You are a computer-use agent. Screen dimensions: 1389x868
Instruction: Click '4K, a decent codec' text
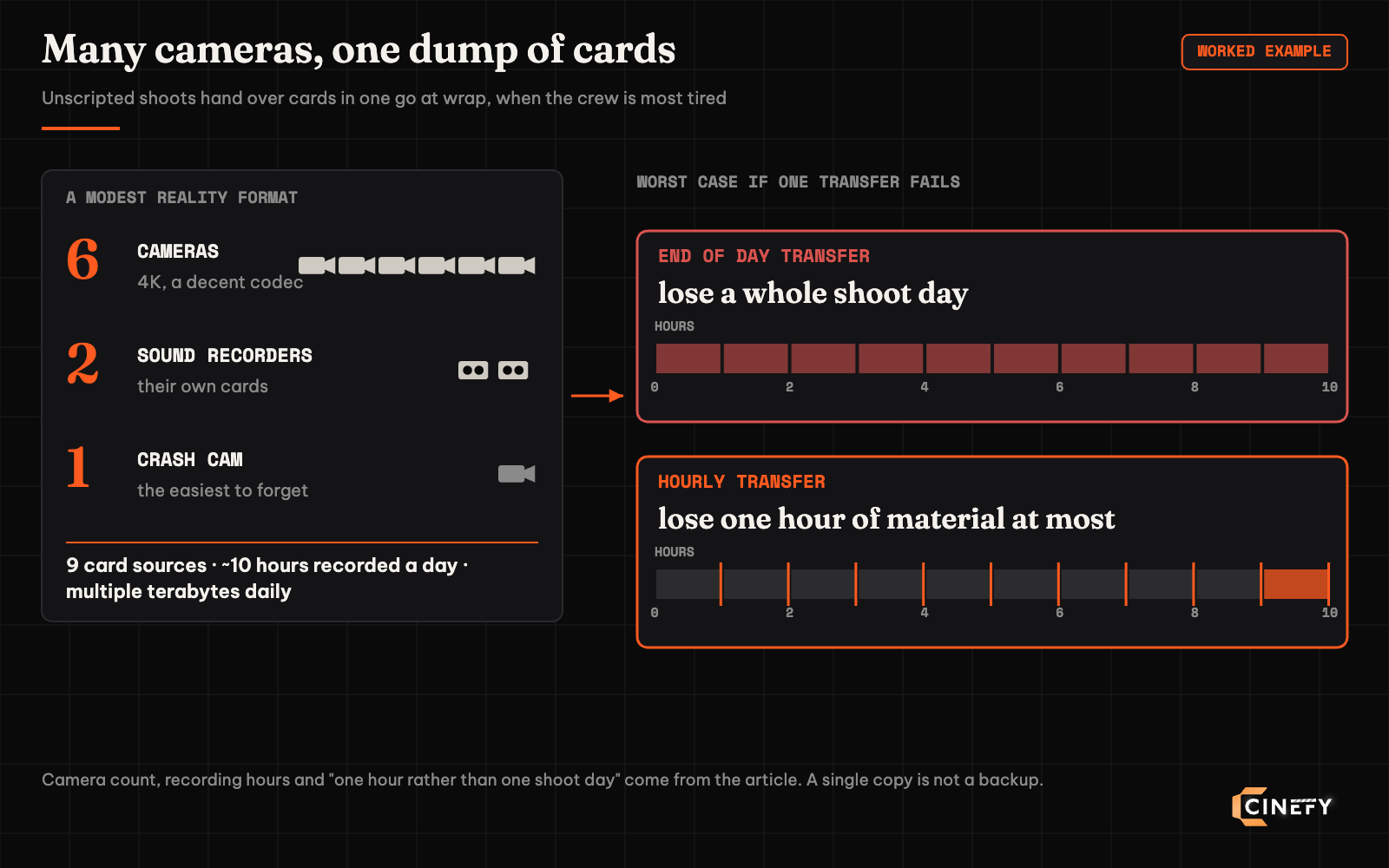coord(221,282)
